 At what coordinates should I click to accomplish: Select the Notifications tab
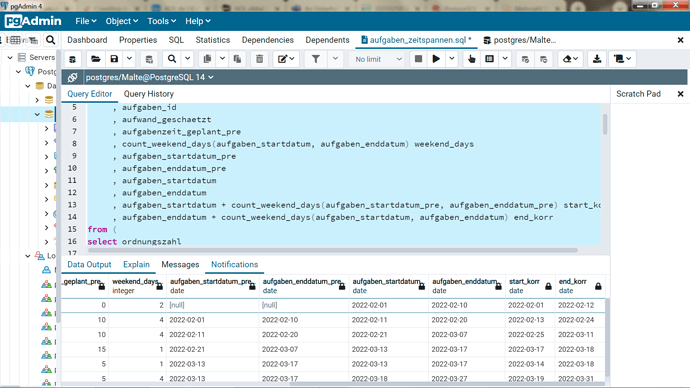pyautogui.click(x=234, y=264)
